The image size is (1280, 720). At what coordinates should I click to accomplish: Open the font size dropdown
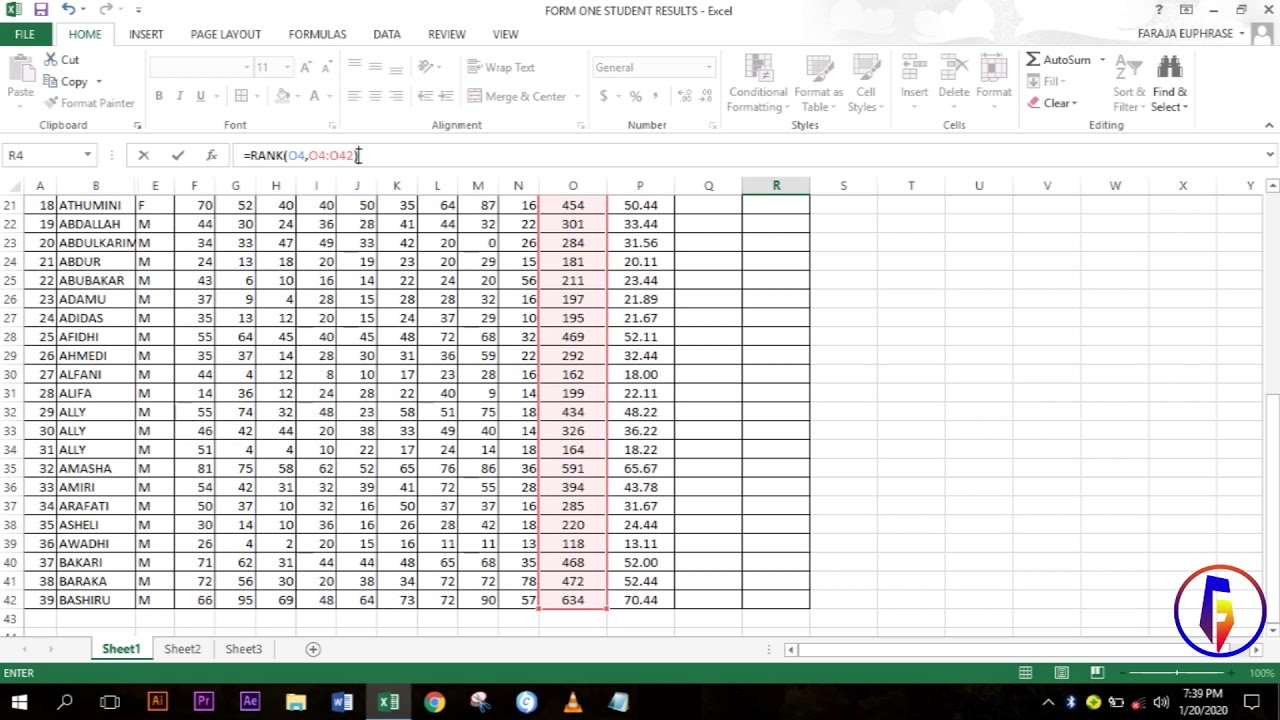click(x=287, y=67)
